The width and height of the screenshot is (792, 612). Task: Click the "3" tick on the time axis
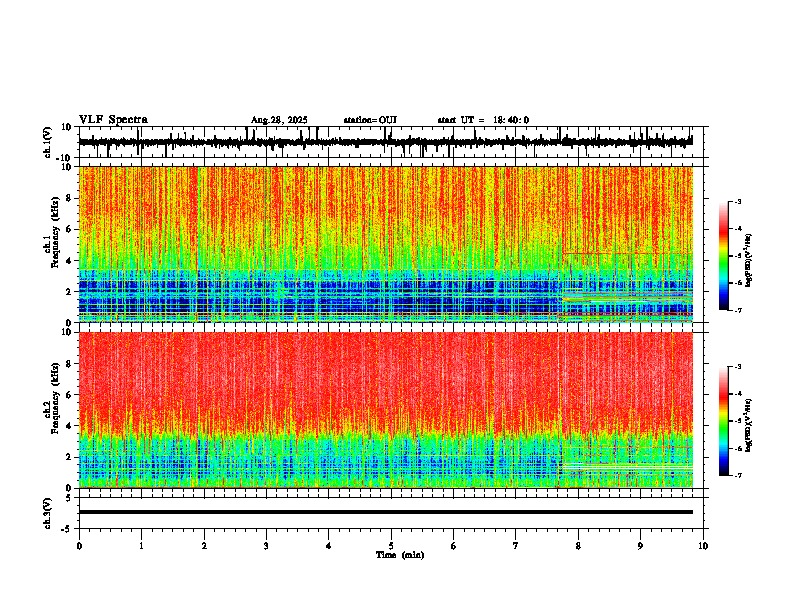(x=266, y=546)
